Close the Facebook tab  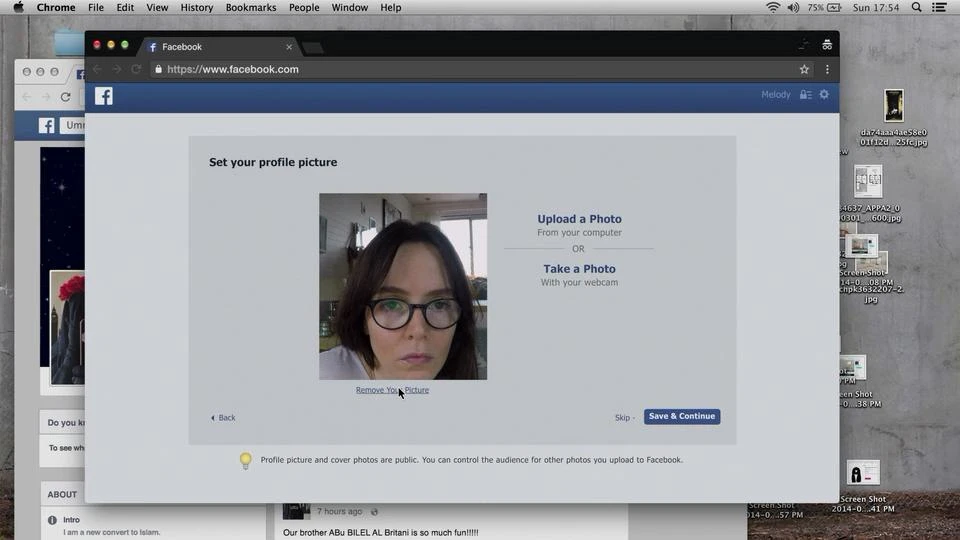point(289,47)
